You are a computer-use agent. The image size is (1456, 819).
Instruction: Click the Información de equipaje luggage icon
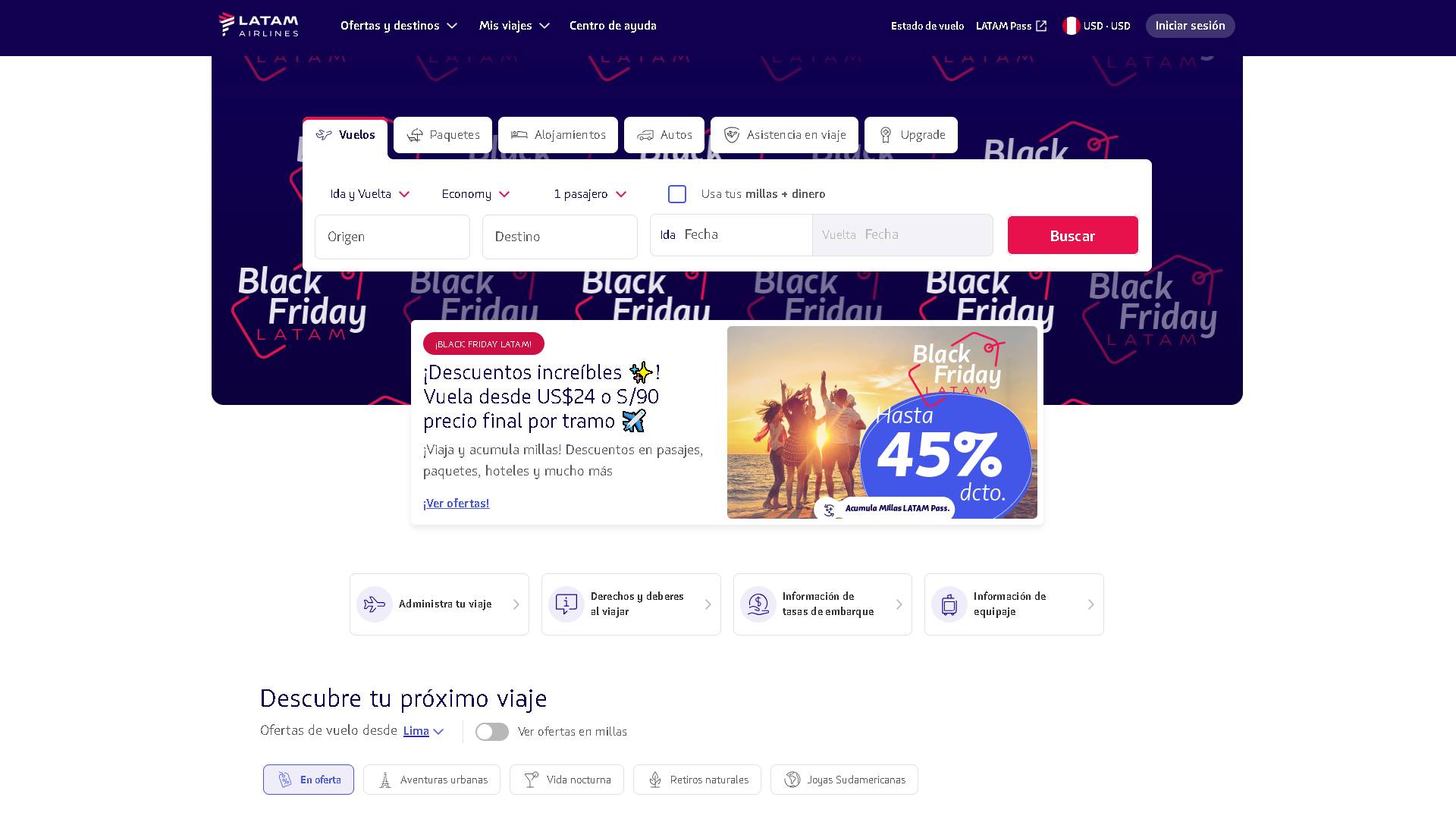949,604
